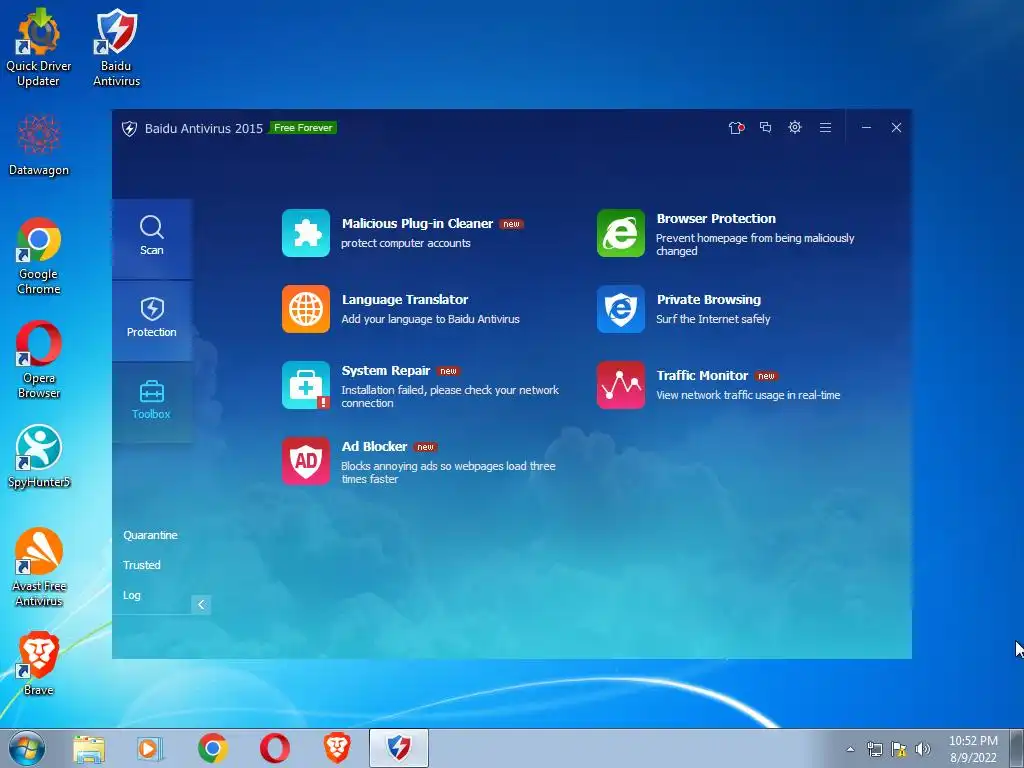Open the Browser Protection green icon
This screenshot has width=1024, height=768.
(620, 233)
